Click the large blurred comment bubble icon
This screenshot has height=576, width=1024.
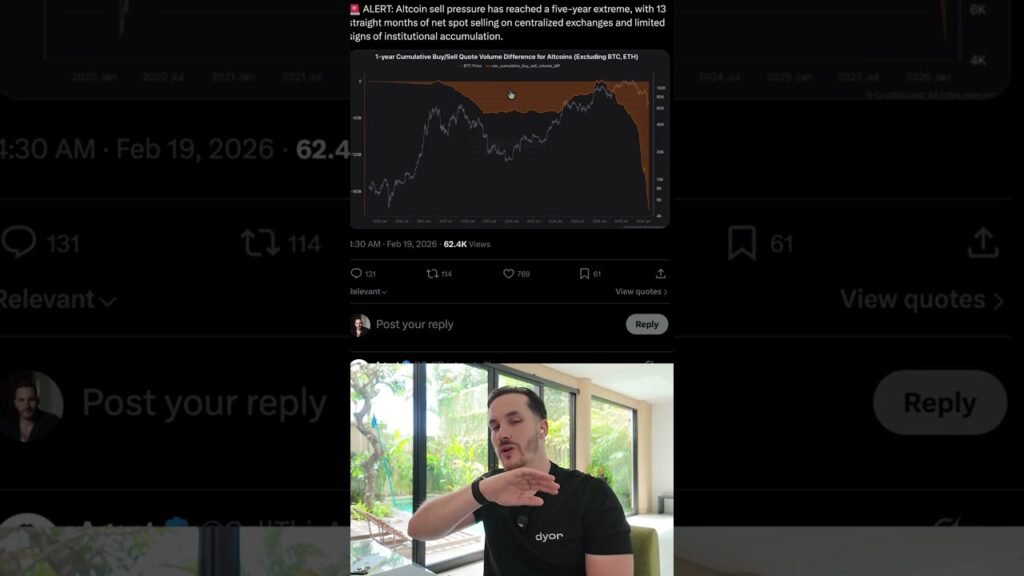[x=18, y=242]
